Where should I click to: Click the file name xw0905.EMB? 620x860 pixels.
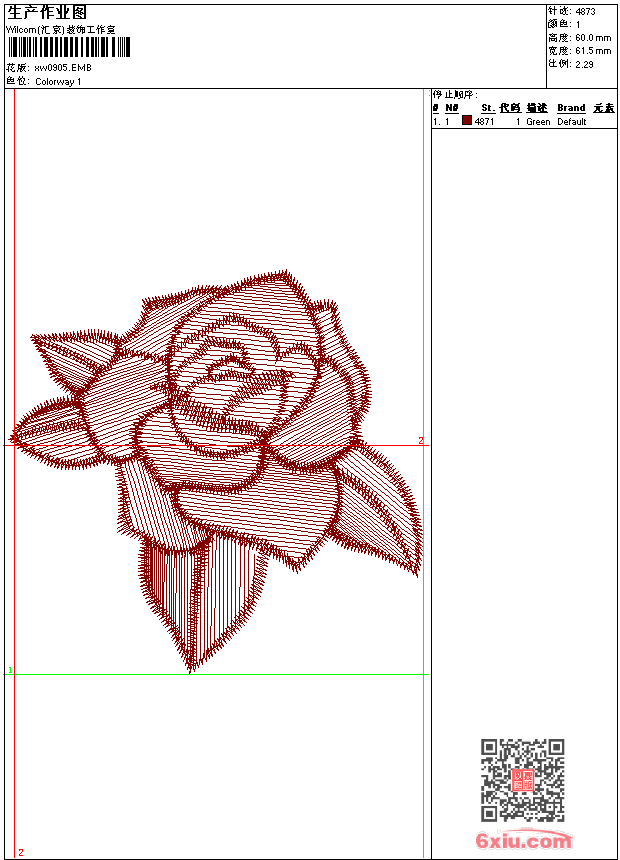pos(62,68)
